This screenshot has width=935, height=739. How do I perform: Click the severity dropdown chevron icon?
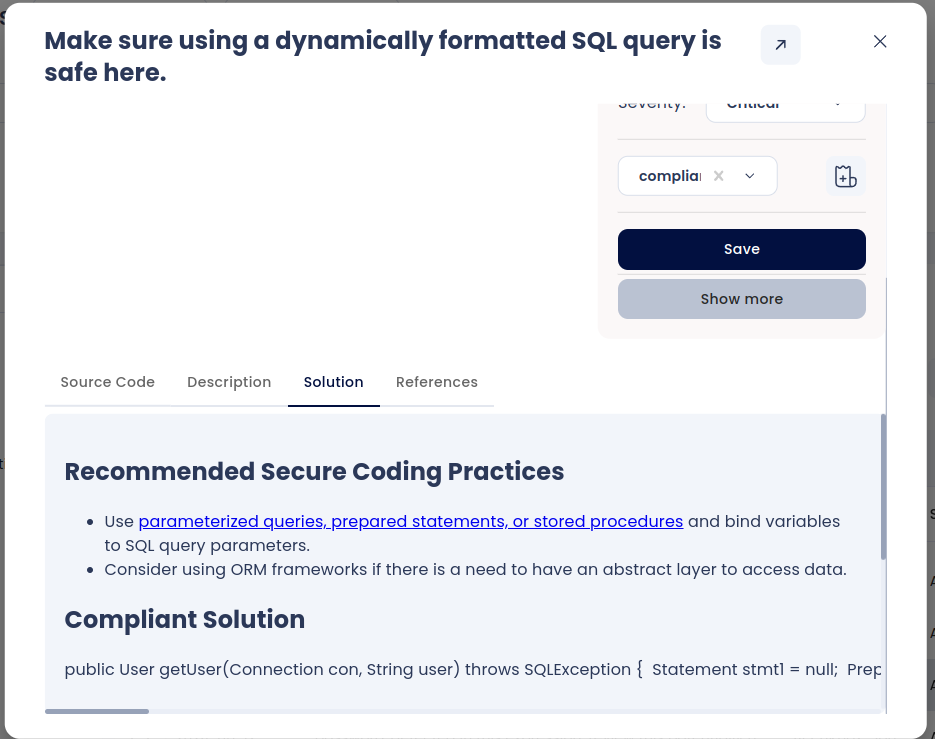click(x=838, y=103)
